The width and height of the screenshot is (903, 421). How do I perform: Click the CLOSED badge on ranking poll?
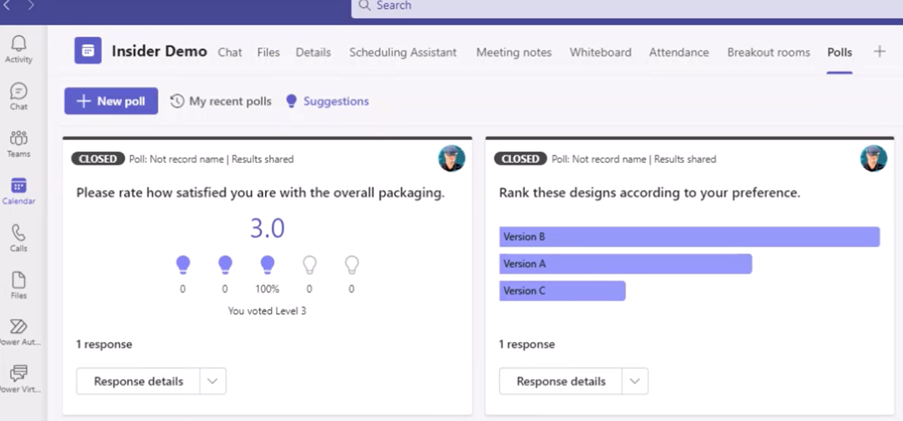point(521,159)
